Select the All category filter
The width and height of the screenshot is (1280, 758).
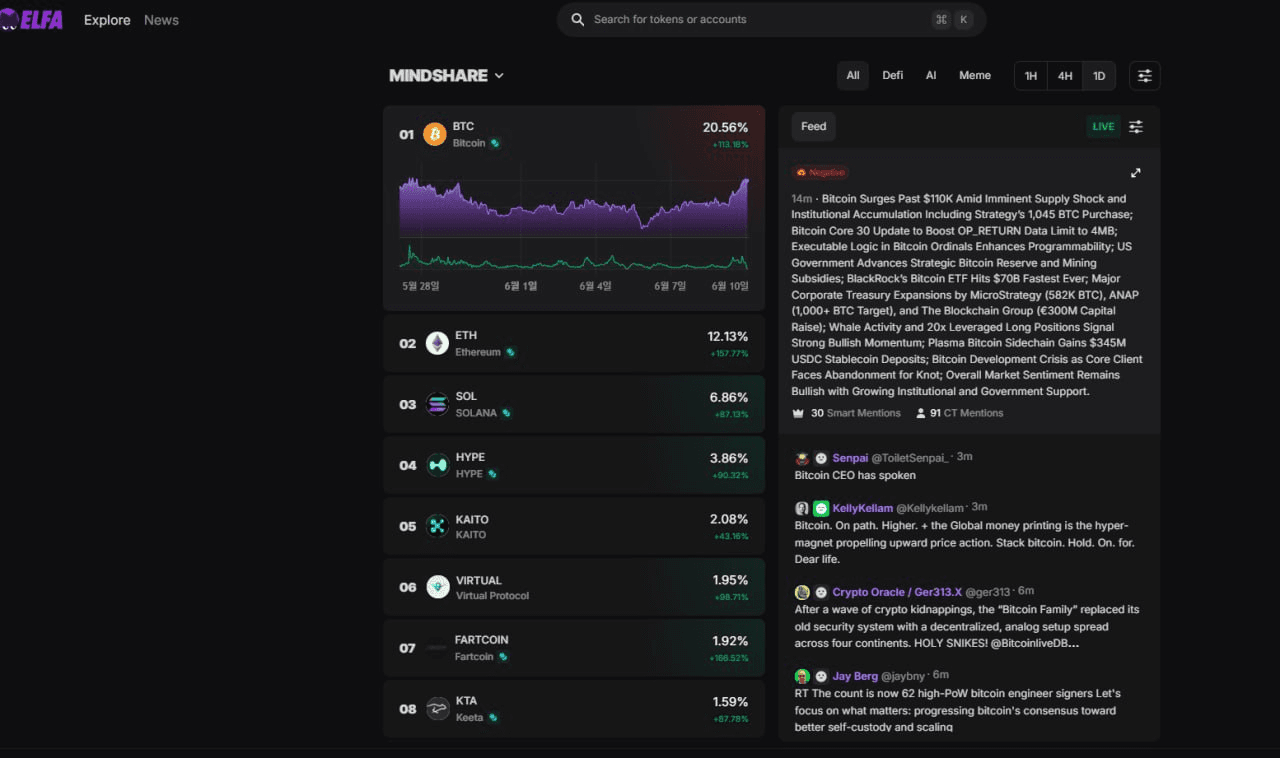click(x=853, y=76)
